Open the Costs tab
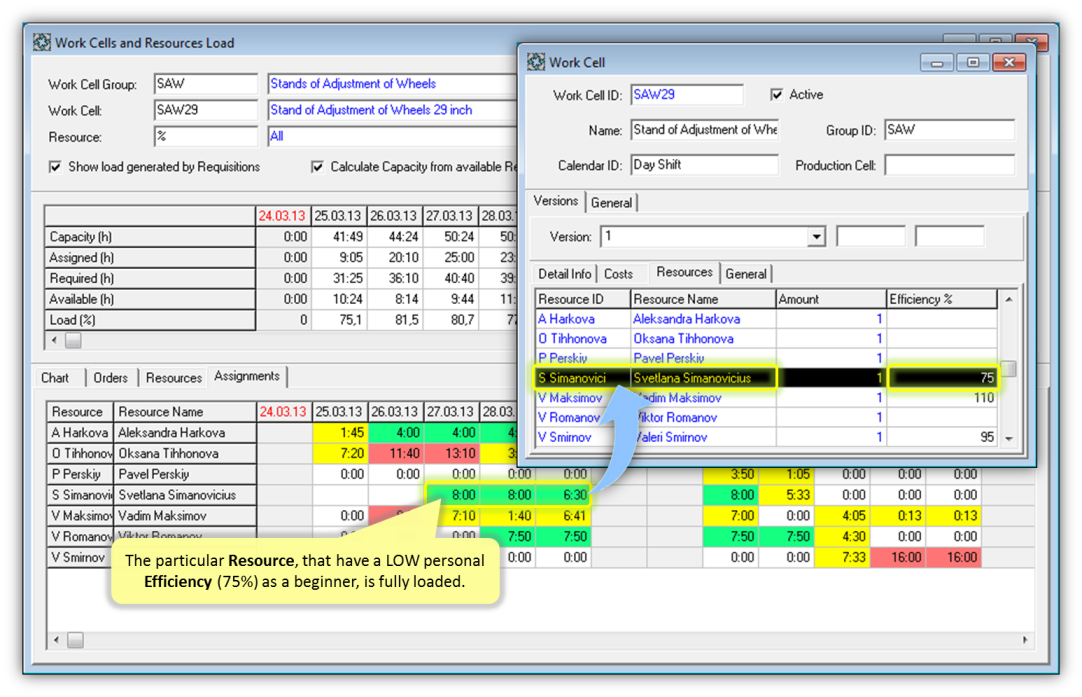1082x697 pixels. 618,274
